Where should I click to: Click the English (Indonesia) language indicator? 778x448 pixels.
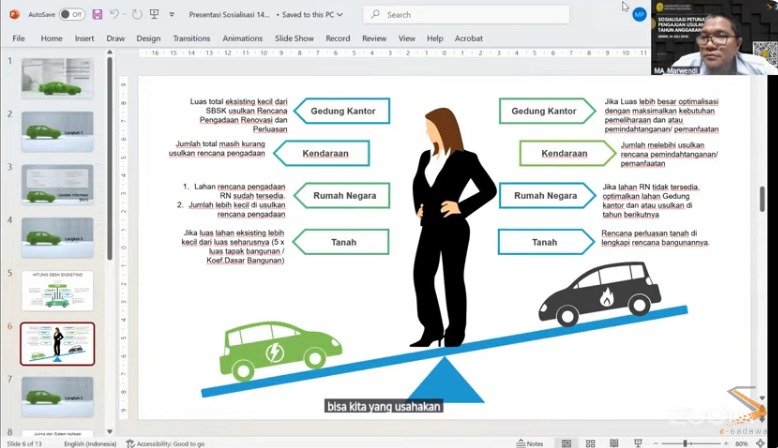[x=90, y=444]
